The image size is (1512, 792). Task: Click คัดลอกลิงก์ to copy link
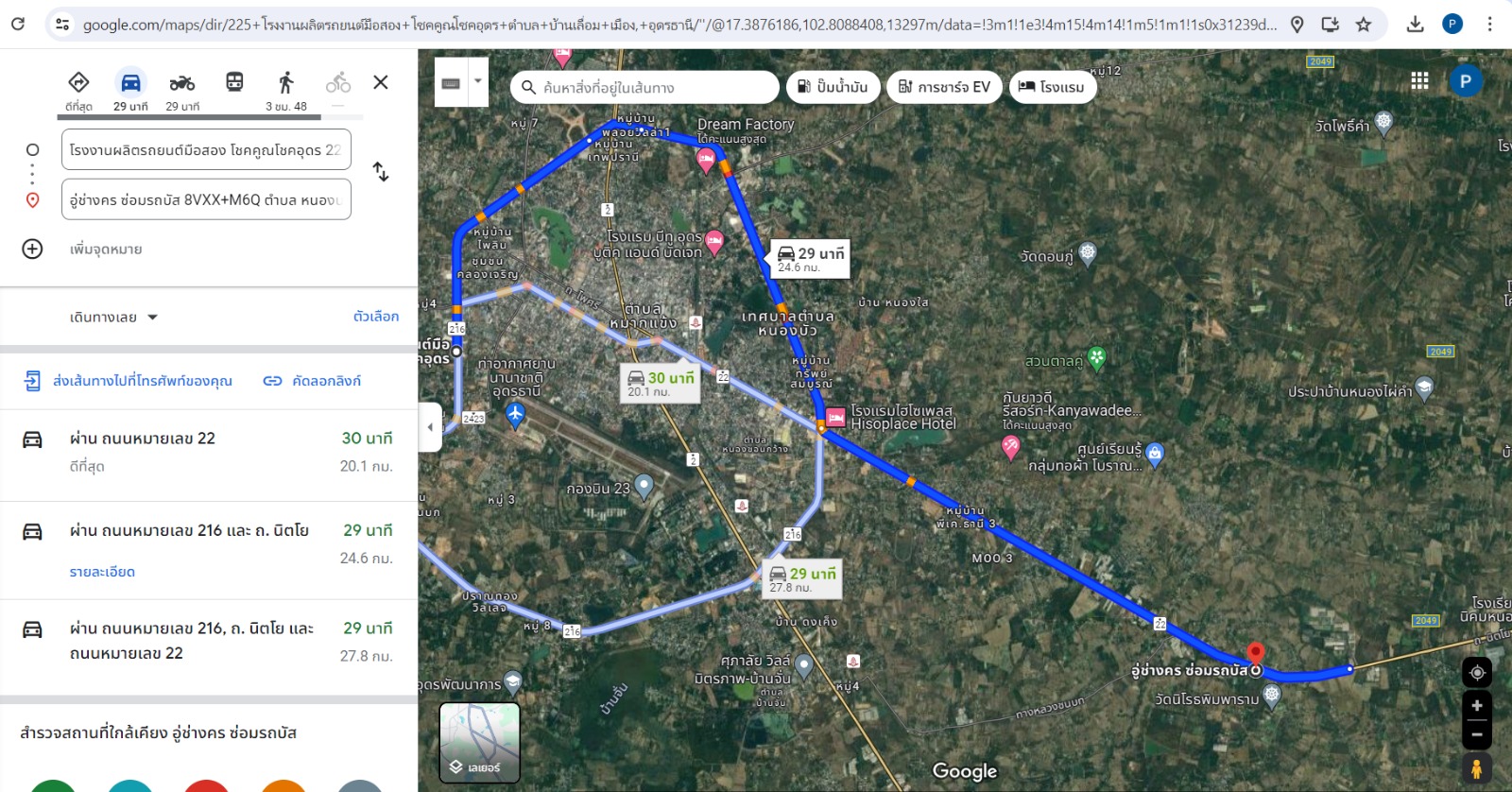(312, 381)
